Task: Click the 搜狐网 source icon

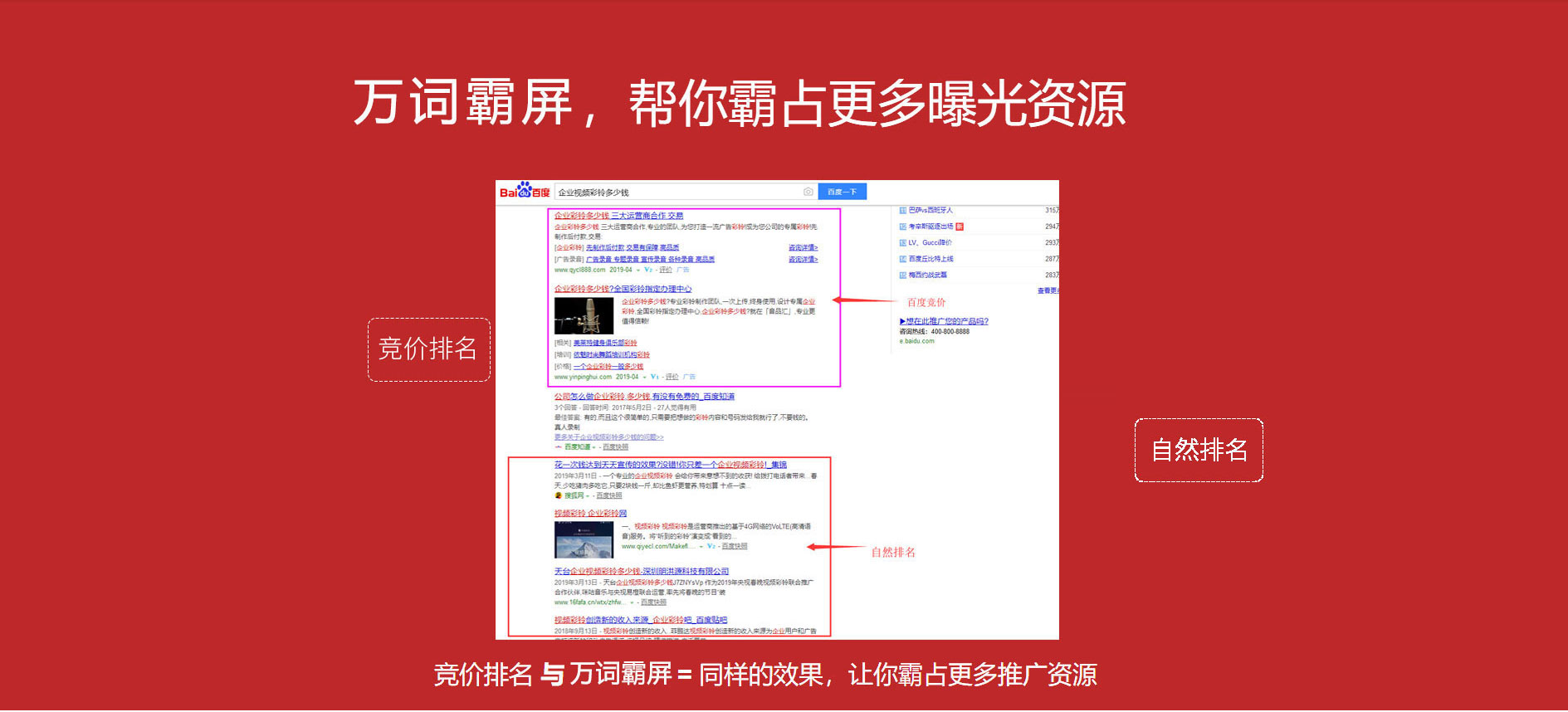Action: [559, 495]
